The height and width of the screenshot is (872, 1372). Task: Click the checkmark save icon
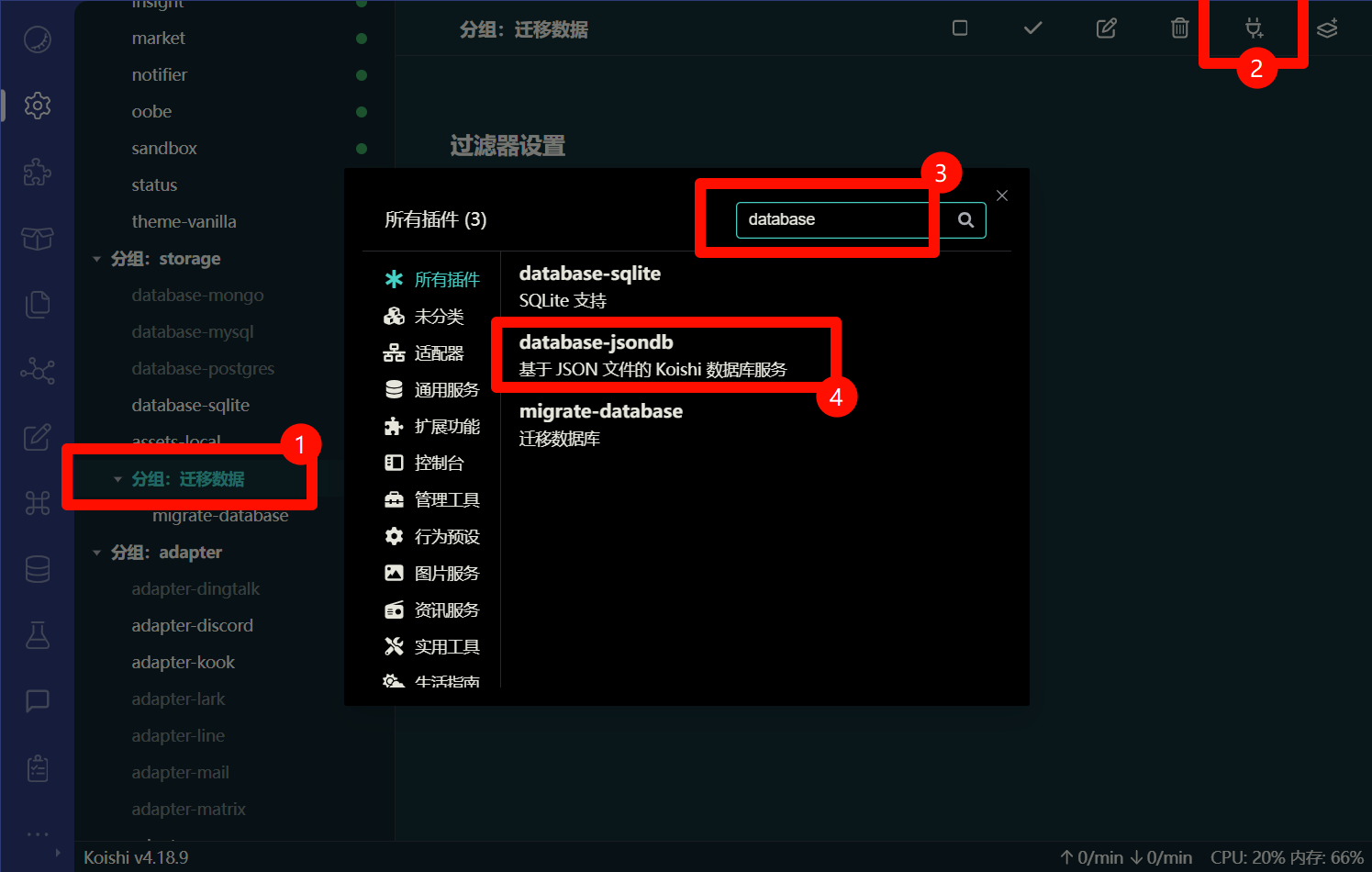tap(1033, 28)
